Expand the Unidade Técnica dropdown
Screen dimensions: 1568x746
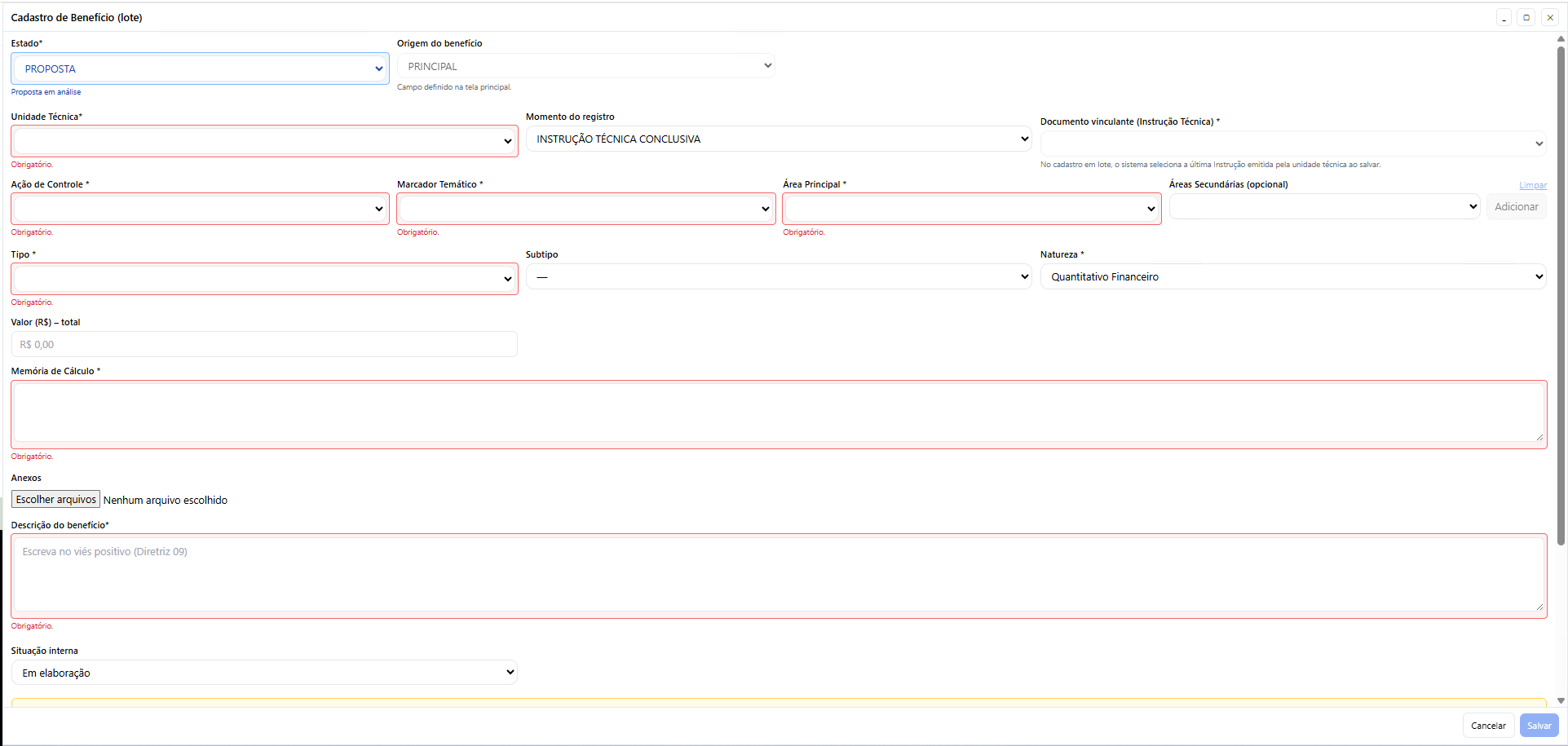tap(264, 141)
